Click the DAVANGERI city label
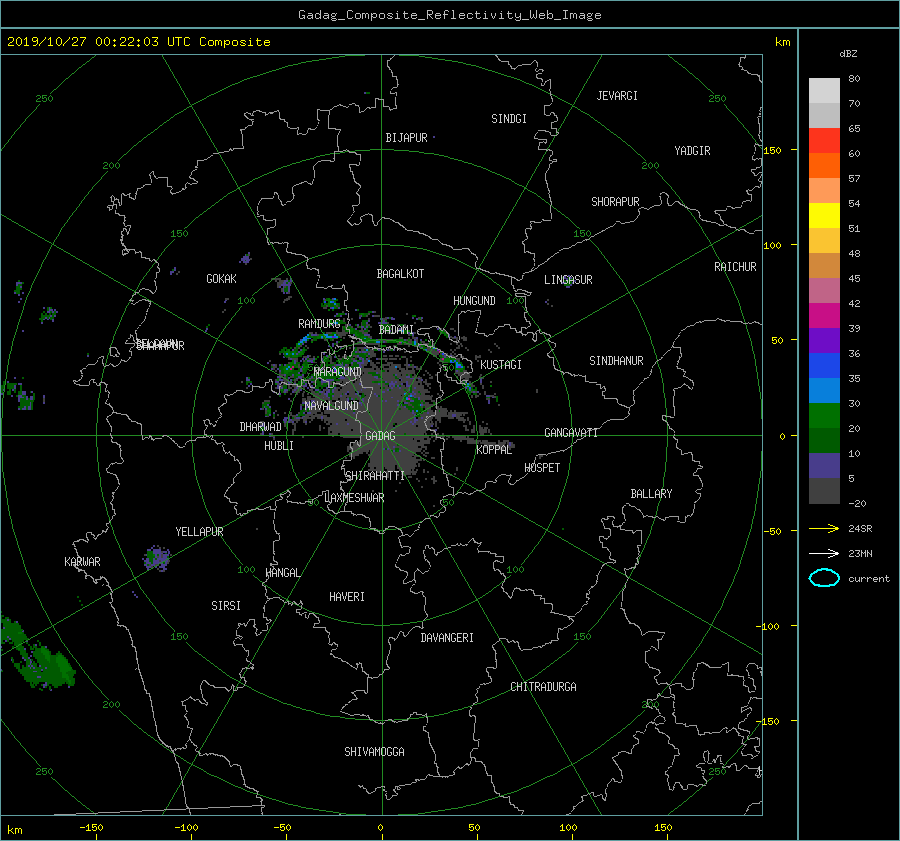 (447, 638)
